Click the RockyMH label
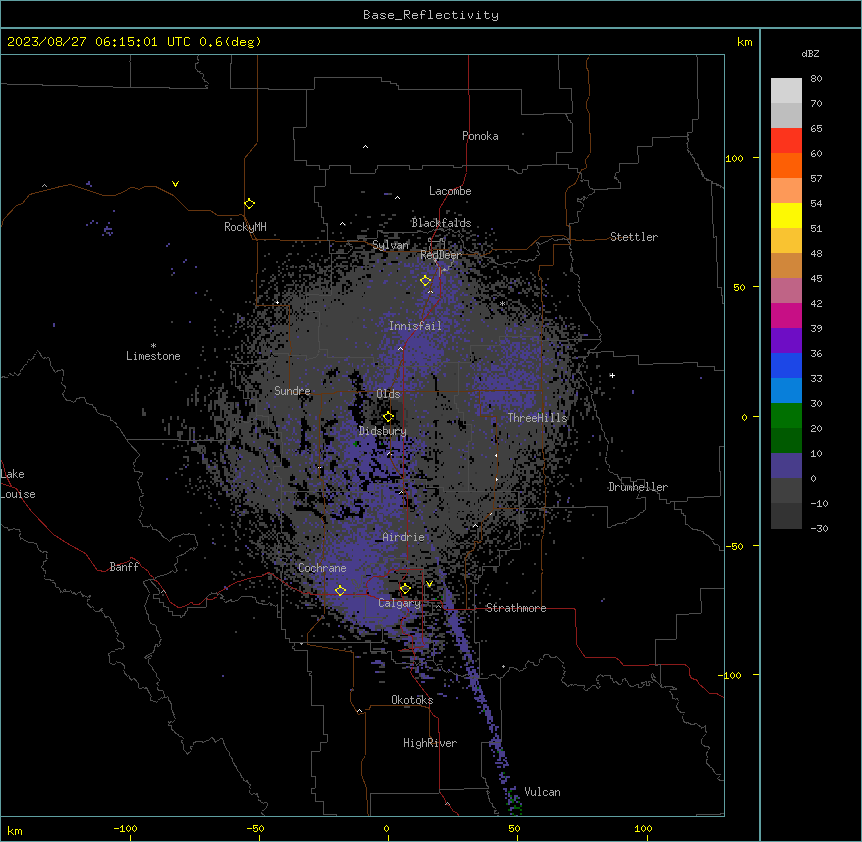The image size is (862, 842). [x=245, y=227]
